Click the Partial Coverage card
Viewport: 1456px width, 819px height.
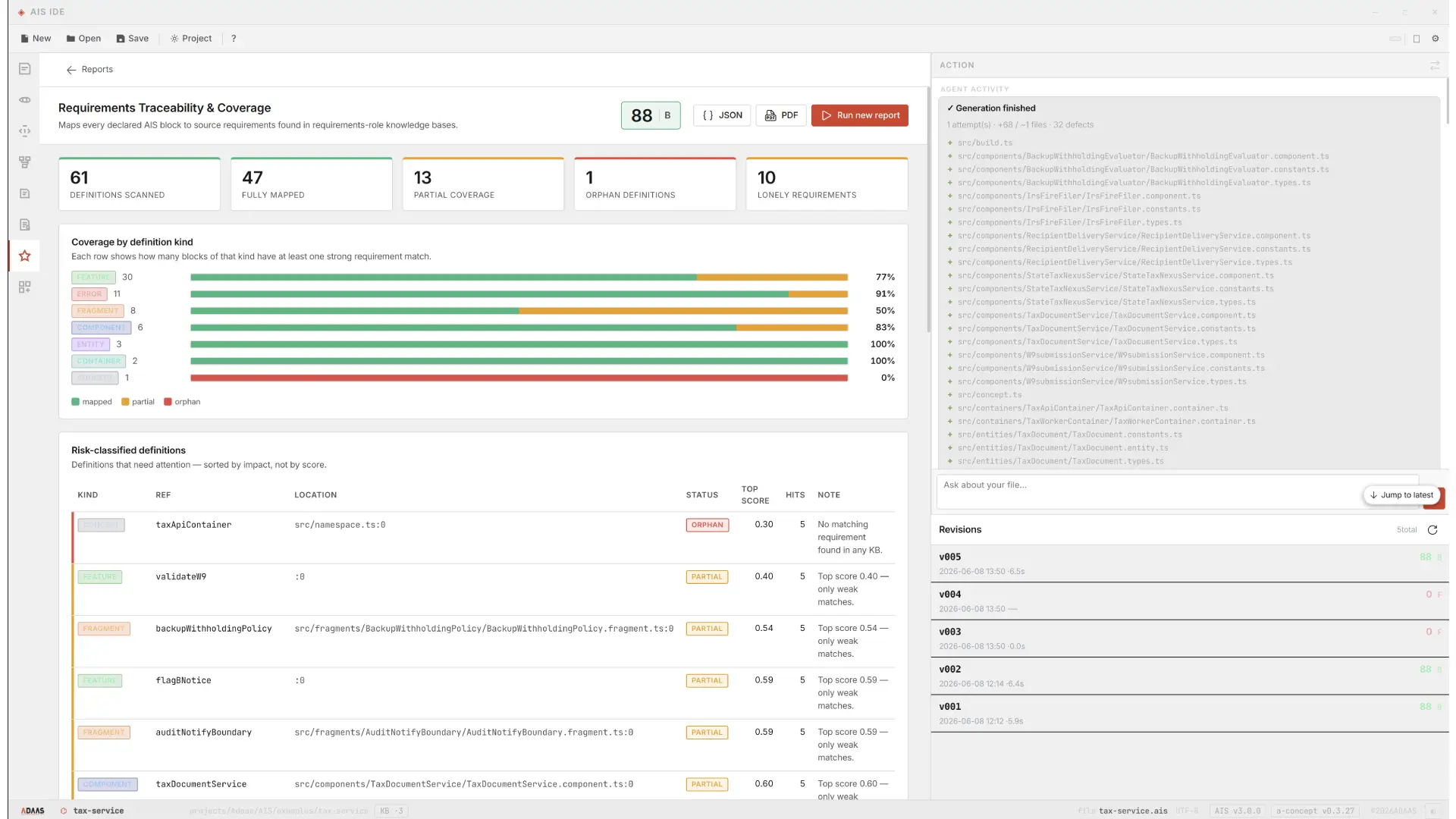pyautogui.click(x=483, y=184)
